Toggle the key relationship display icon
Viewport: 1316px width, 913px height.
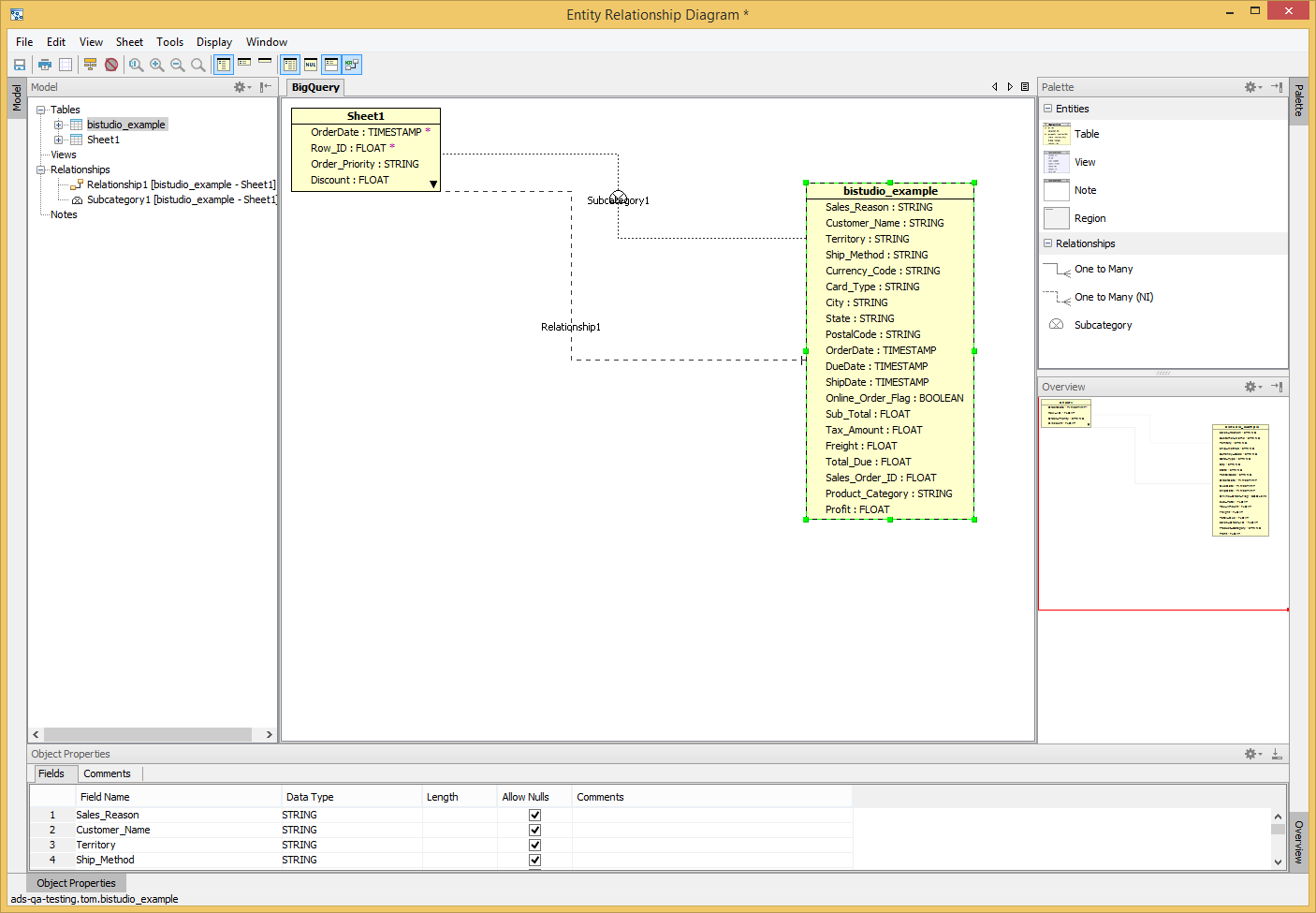[352, 65]
